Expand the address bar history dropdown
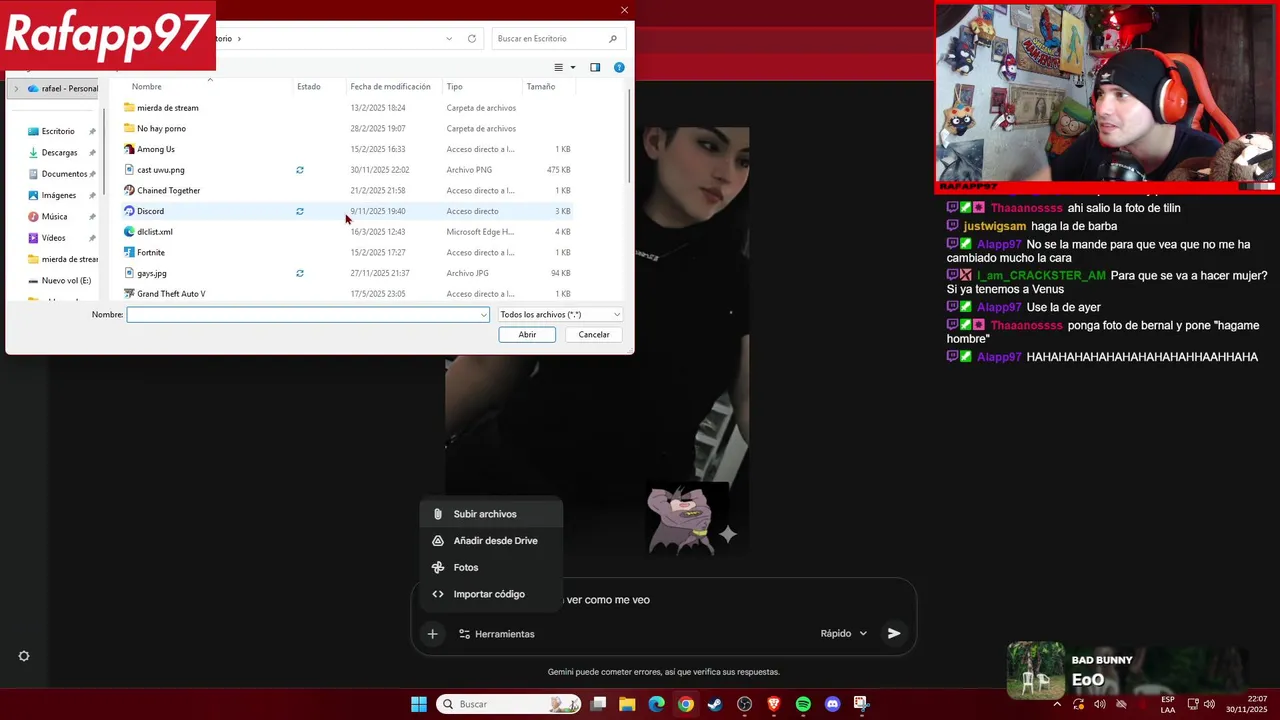This screenshot has height=720, width=1280. coord(449,39)
